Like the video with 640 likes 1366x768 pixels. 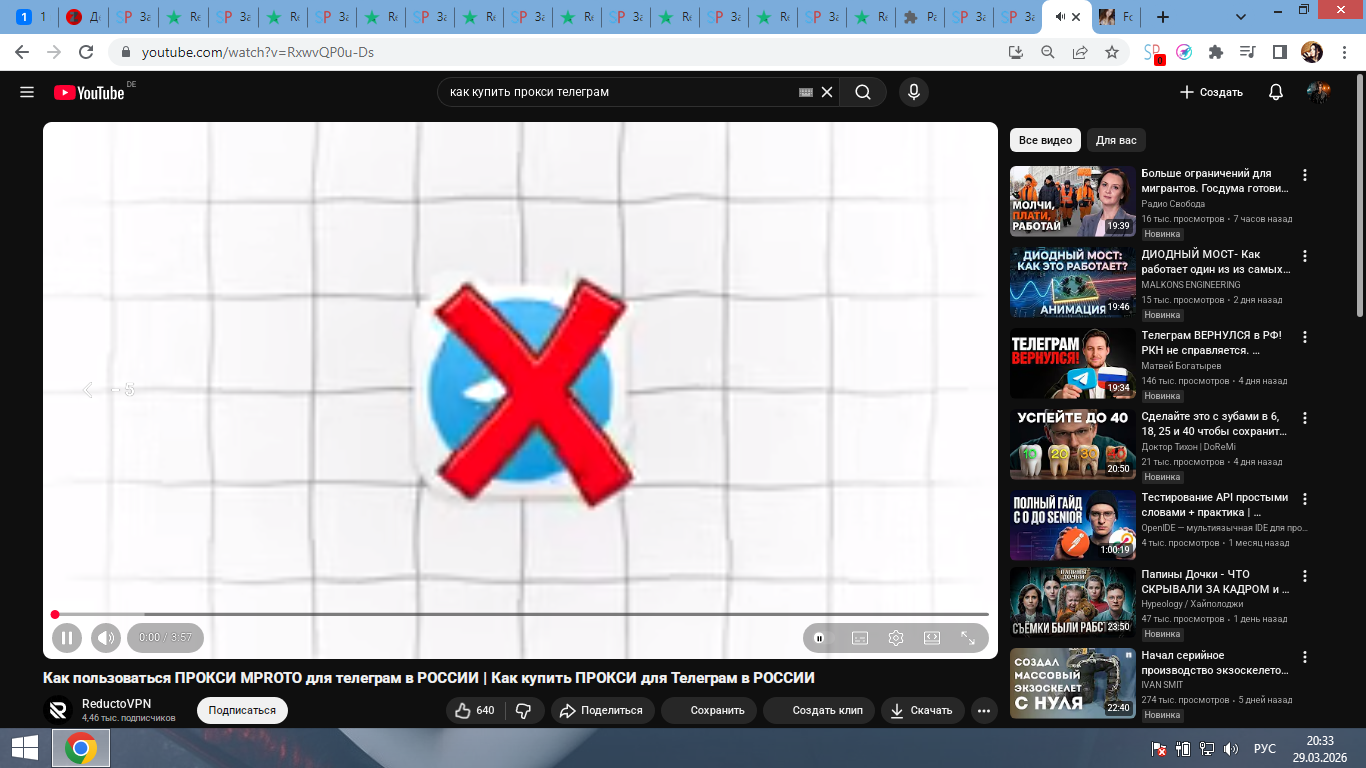click(475, 711)
